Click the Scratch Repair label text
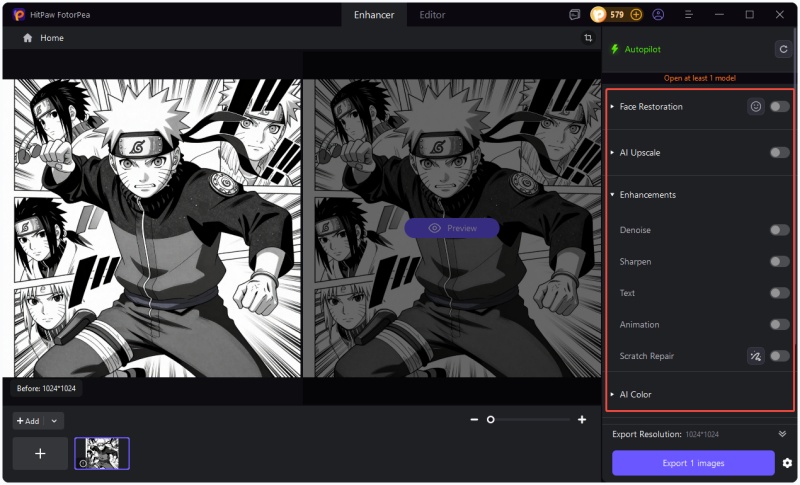 pos(646,356)
